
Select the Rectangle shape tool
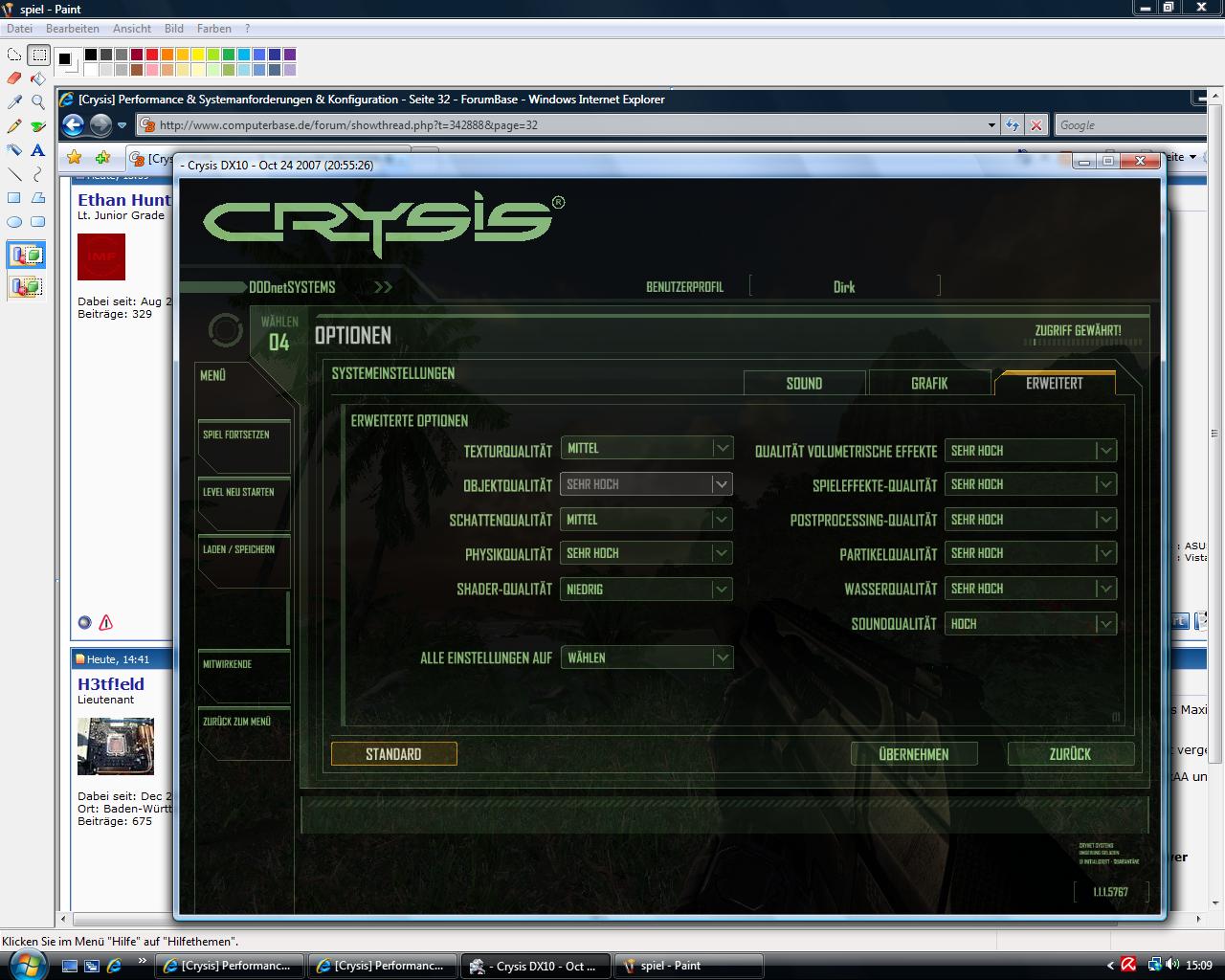[x=14, y=197]
